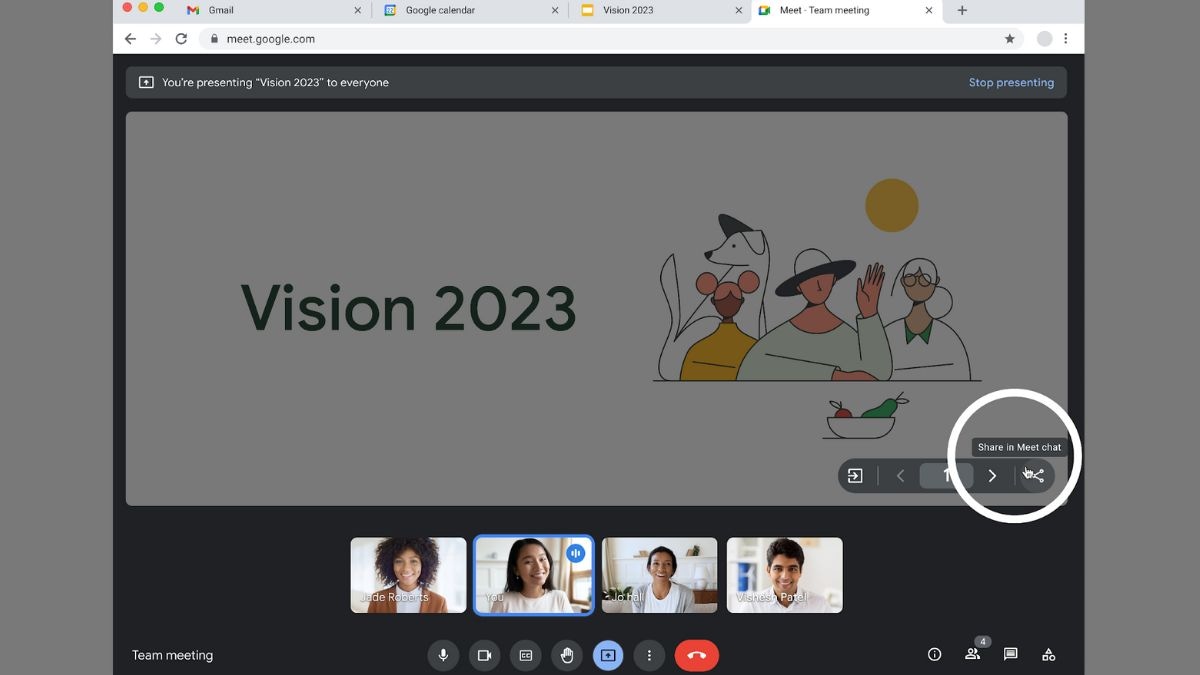Mute microphone in meeting controls

click(443, 655)
